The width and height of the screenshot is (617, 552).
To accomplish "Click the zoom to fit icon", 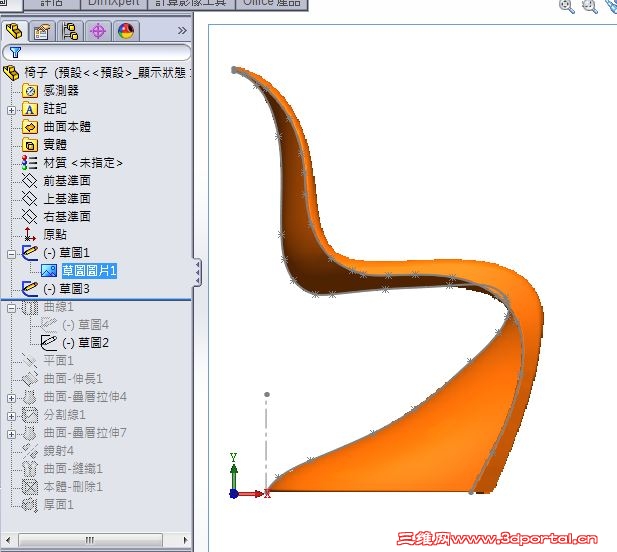I will (567, 6).
